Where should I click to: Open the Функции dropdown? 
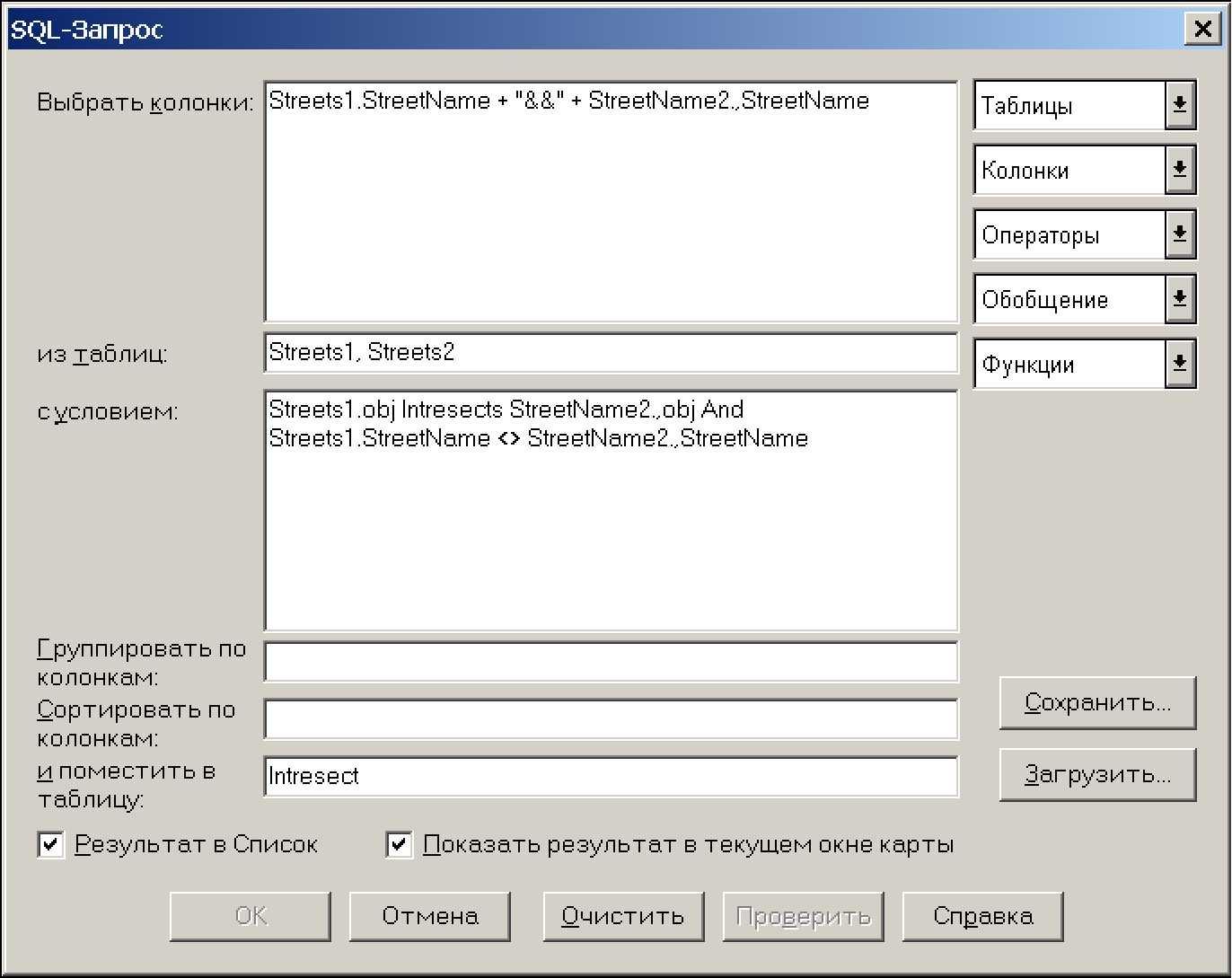pos(1179,365)
